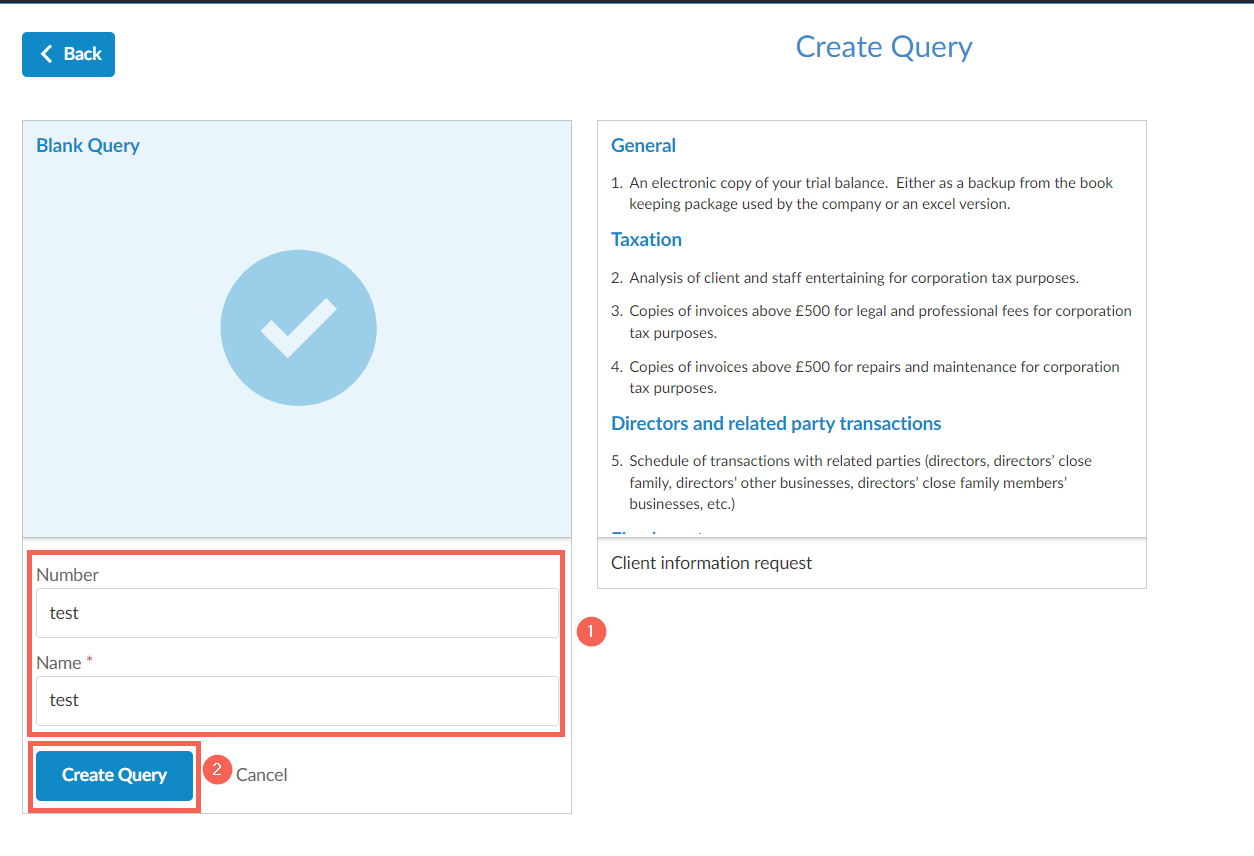This screenshot has width=1254, height=856.
Task: Click the Create Query page title
Action: pos(884,47)
